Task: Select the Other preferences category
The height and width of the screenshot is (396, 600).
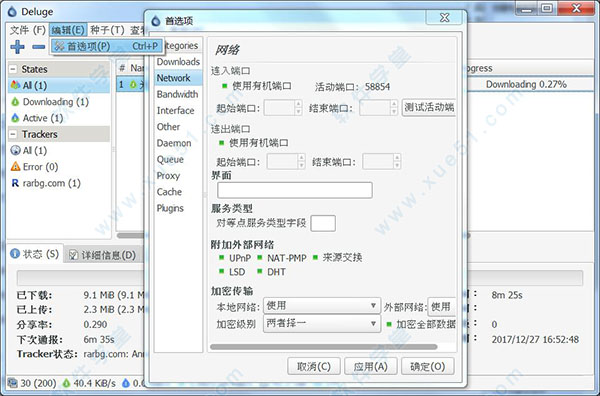Action: click(178, 127)
